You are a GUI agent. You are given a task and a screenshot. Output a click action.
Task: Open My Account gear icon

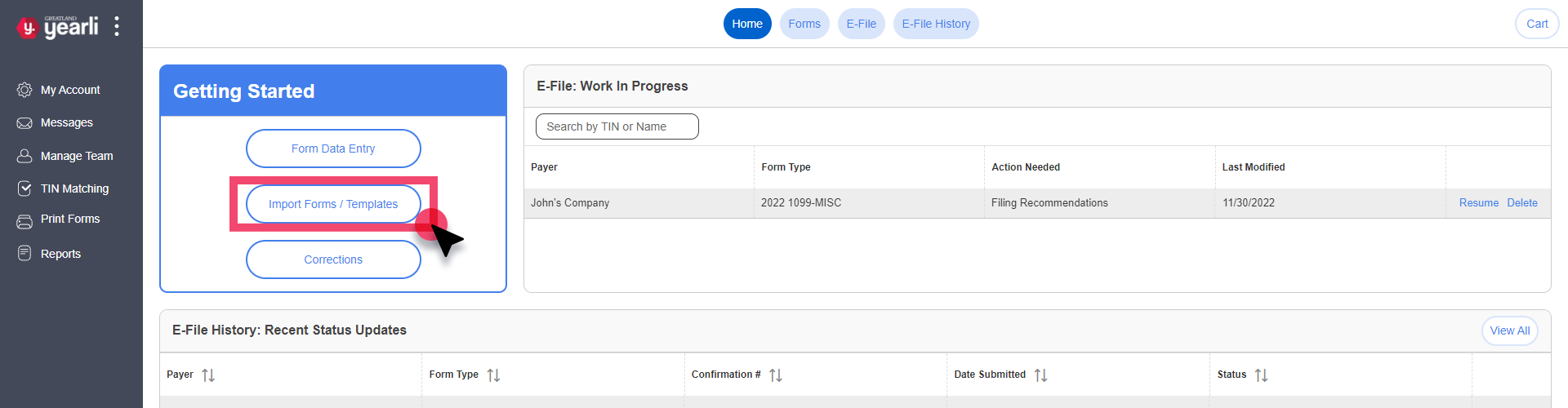(x=24, y=90)
